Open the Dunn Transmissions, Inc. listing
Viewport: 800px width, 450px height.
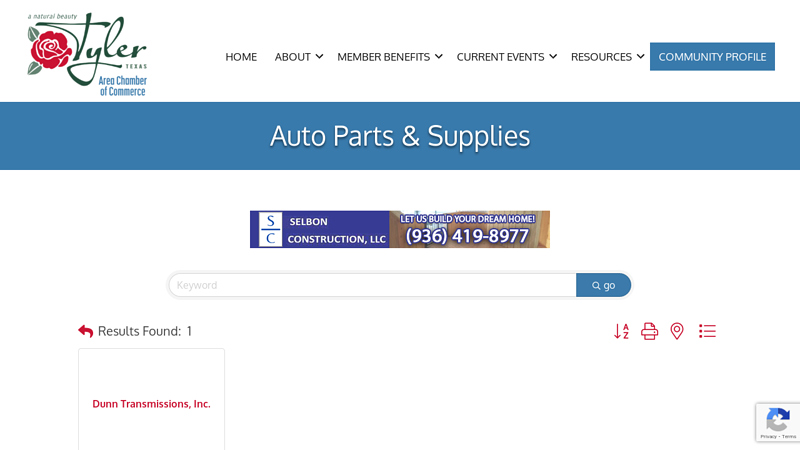(x=152, y=404)
